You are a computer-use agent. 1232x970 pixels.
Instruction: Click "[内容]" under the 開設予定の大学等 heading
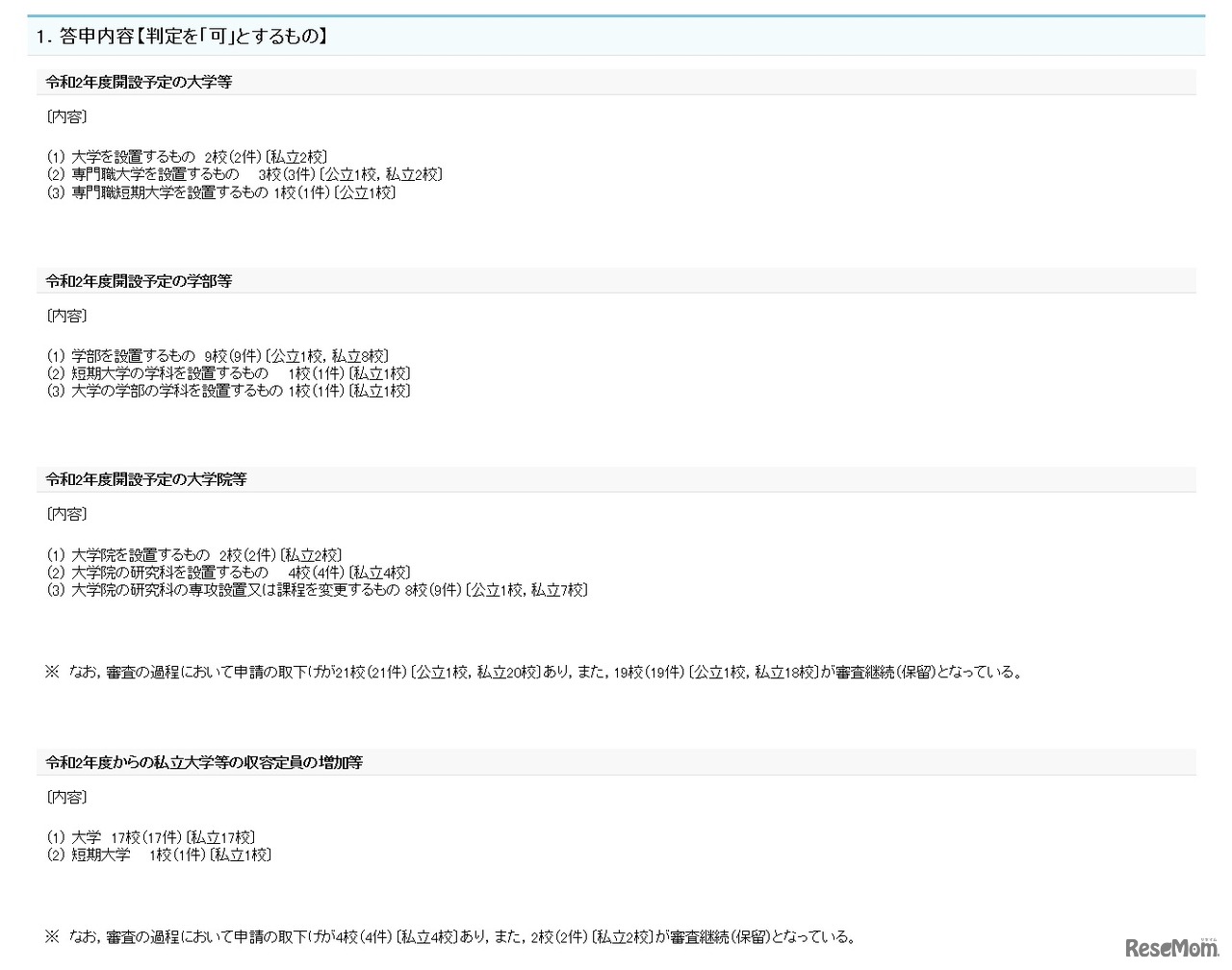66,117
